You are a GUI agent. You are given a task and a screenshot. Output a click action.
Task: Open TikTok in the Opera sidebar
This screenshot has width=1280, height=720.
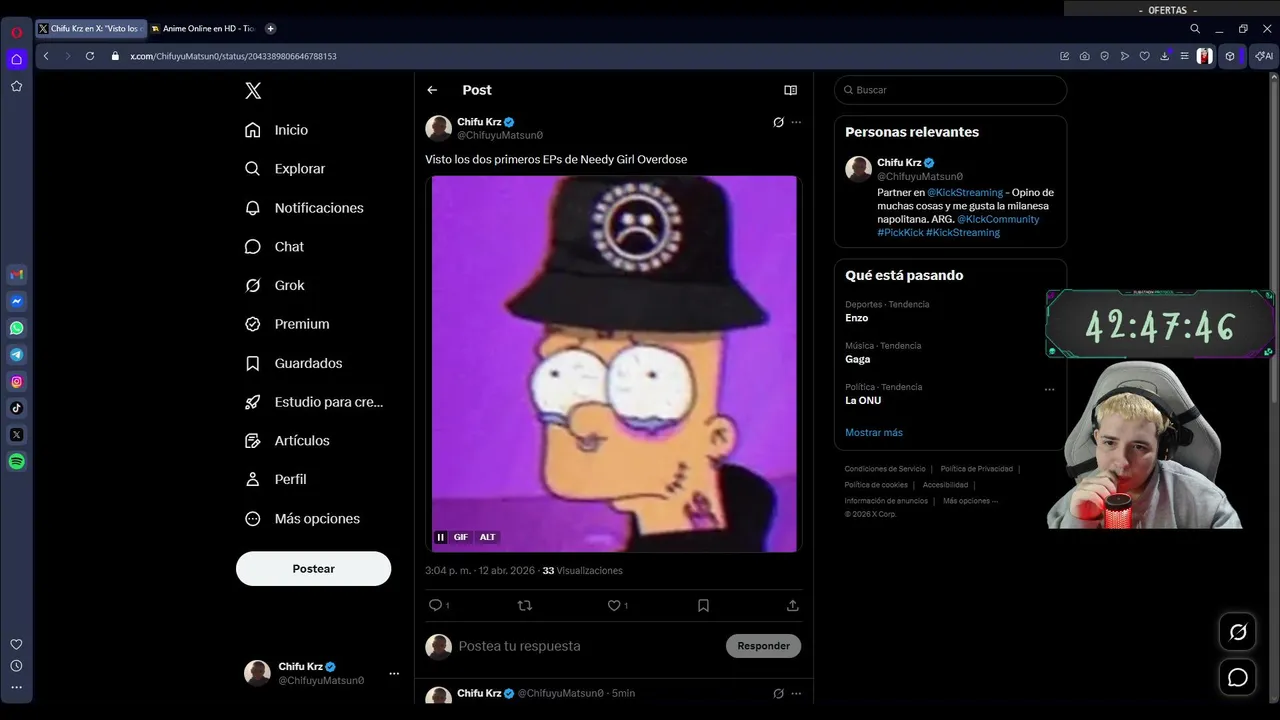coord(16,408)
